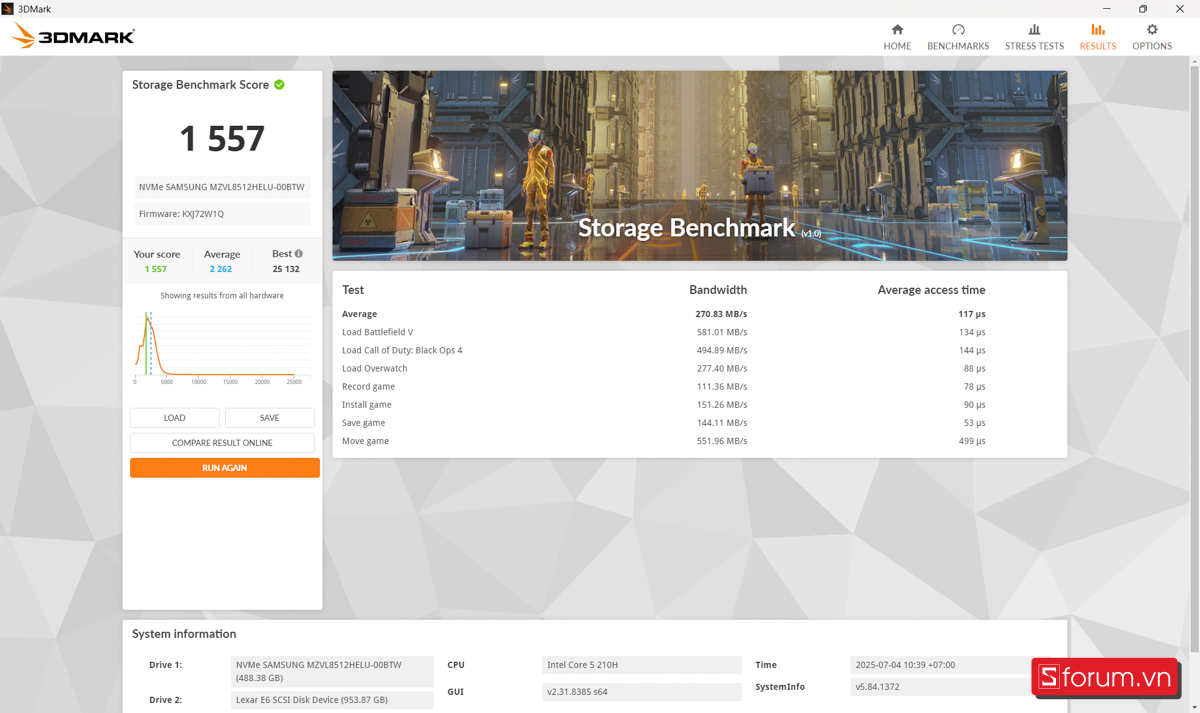The width and height of the screenshot is (1200, 713).
Task: Click the green validated checkmark icon
Action: pos(279,85)
